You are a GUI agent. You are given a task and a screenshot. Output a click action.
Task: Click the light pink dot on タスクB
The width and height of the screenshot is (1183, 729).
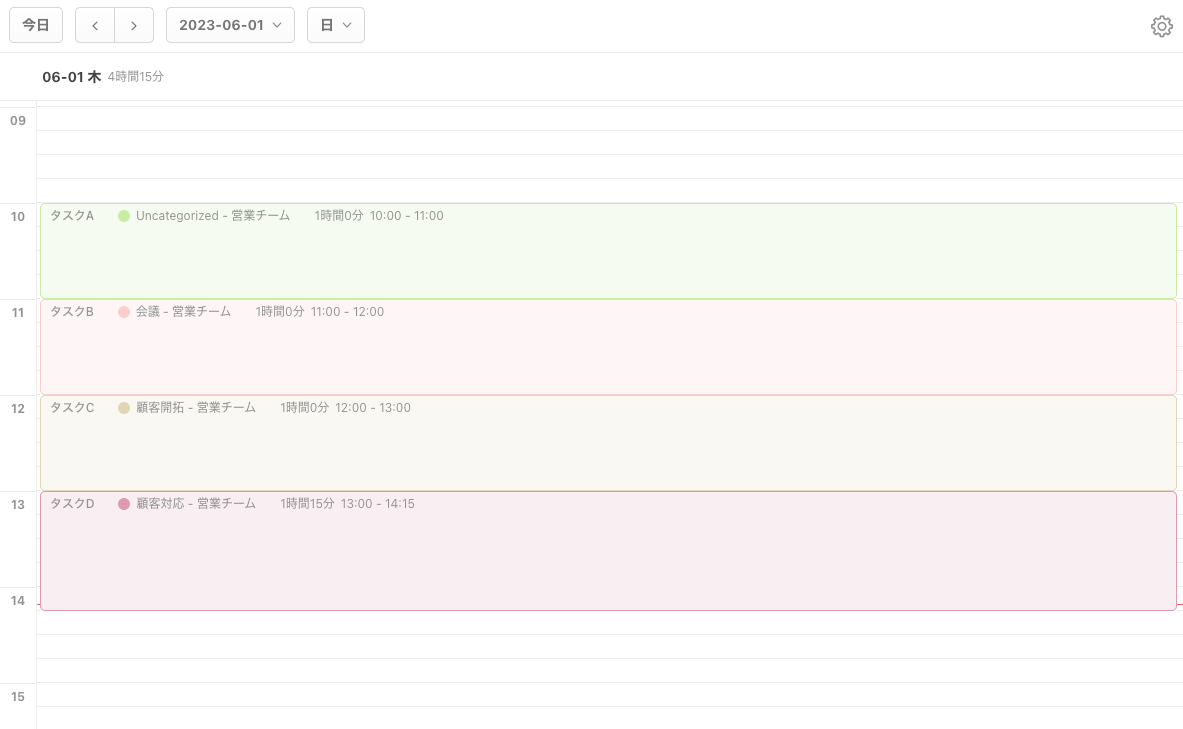[x=124, y=312]
